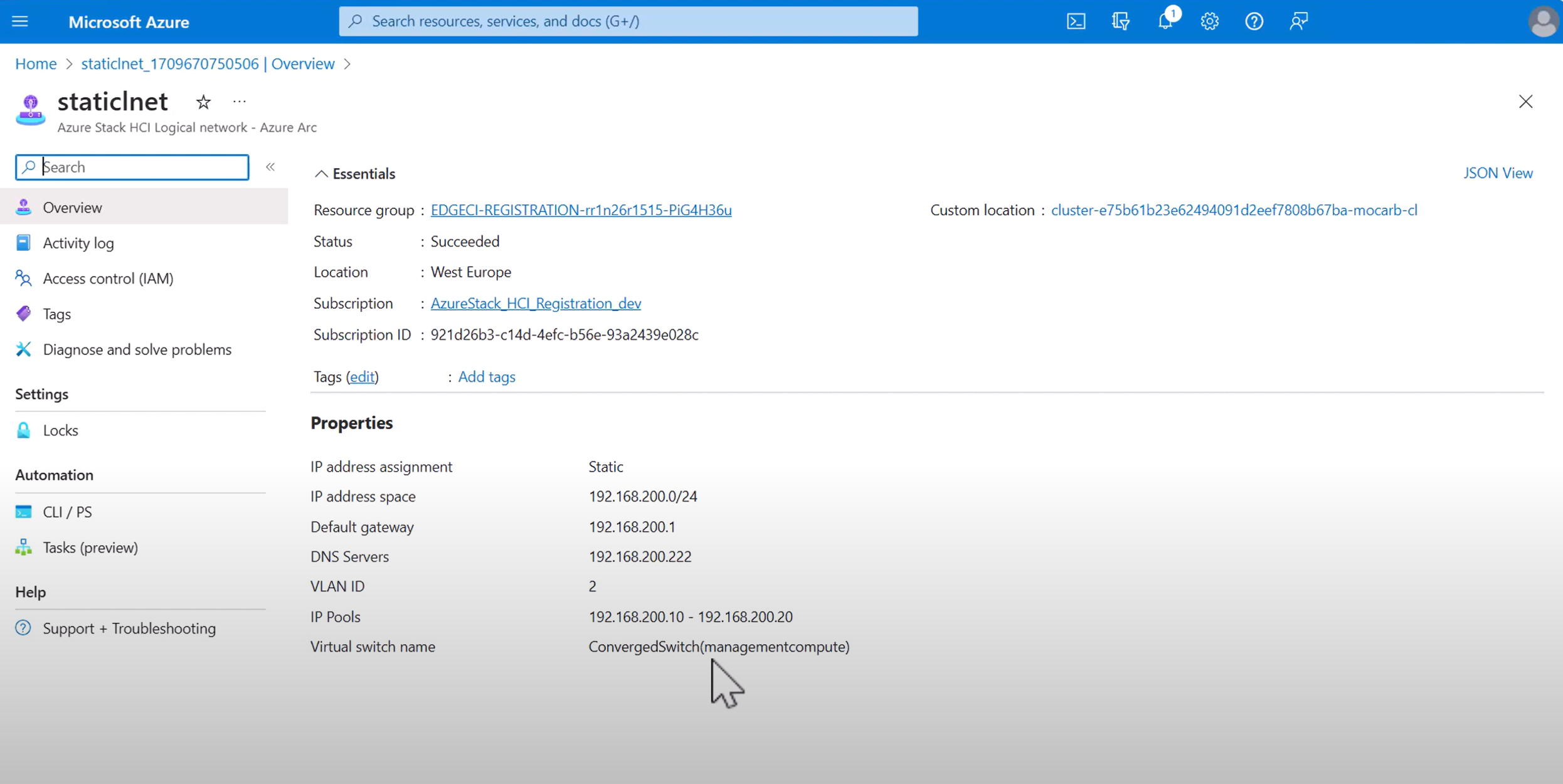Open the directories and subscriptions filter
The width and height of the screenshot is (1563, 784).
click(x=1120, y=21)
